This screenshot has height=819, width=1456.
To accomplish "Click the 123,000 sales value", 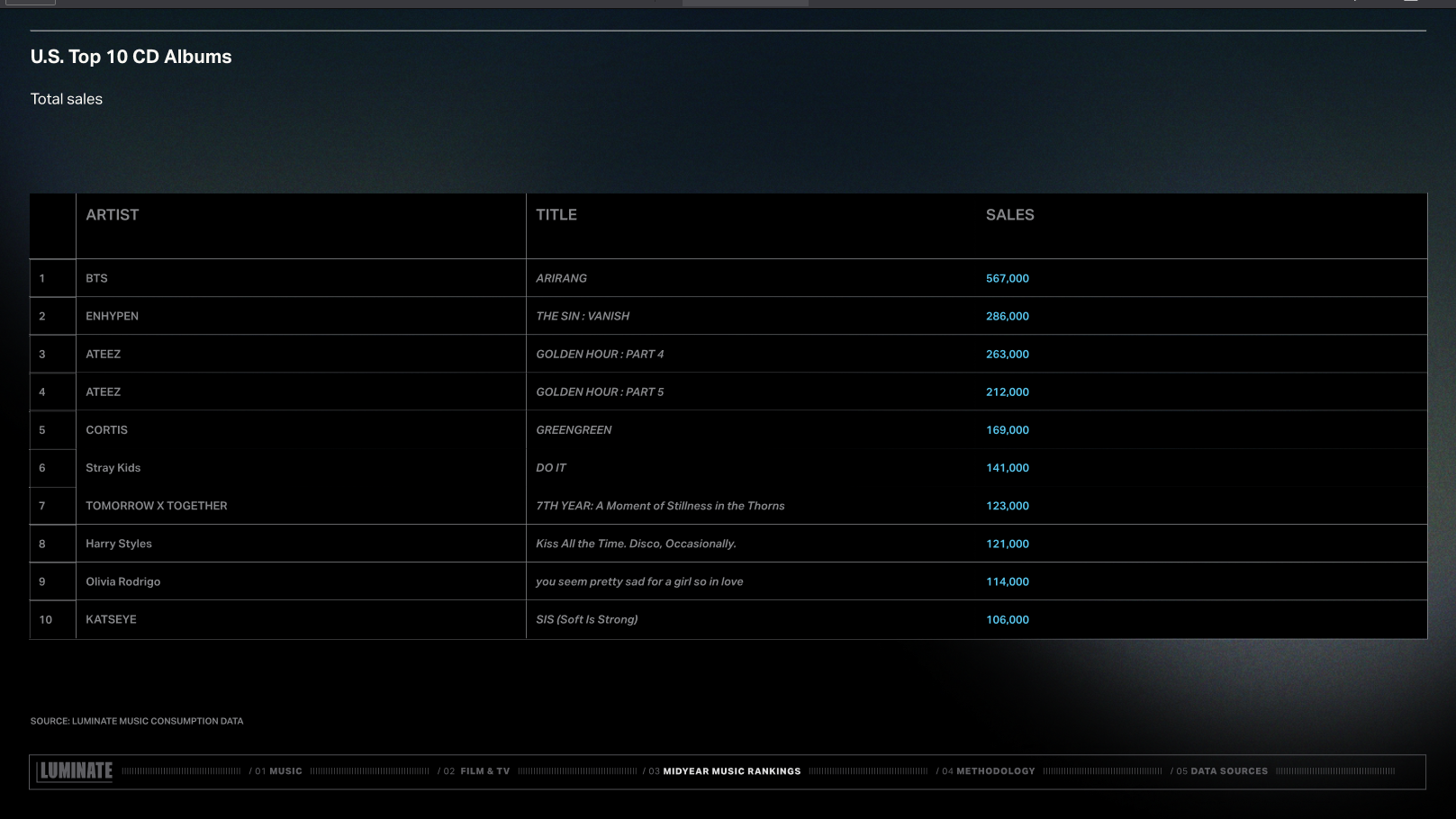I will 1007,506.
